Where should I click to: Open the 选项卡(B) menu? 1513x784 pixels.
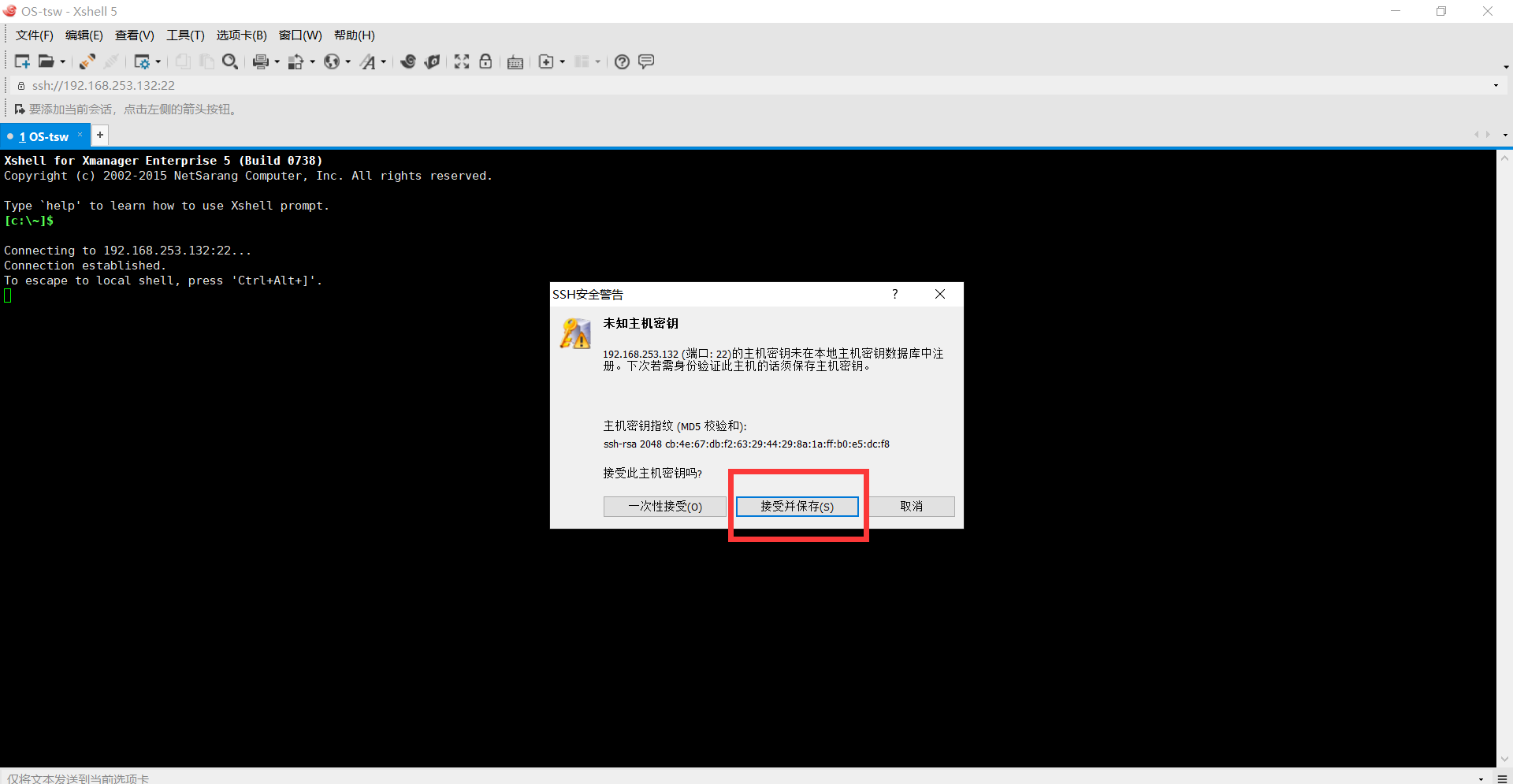pyautogui.click(x=242, y=35)
